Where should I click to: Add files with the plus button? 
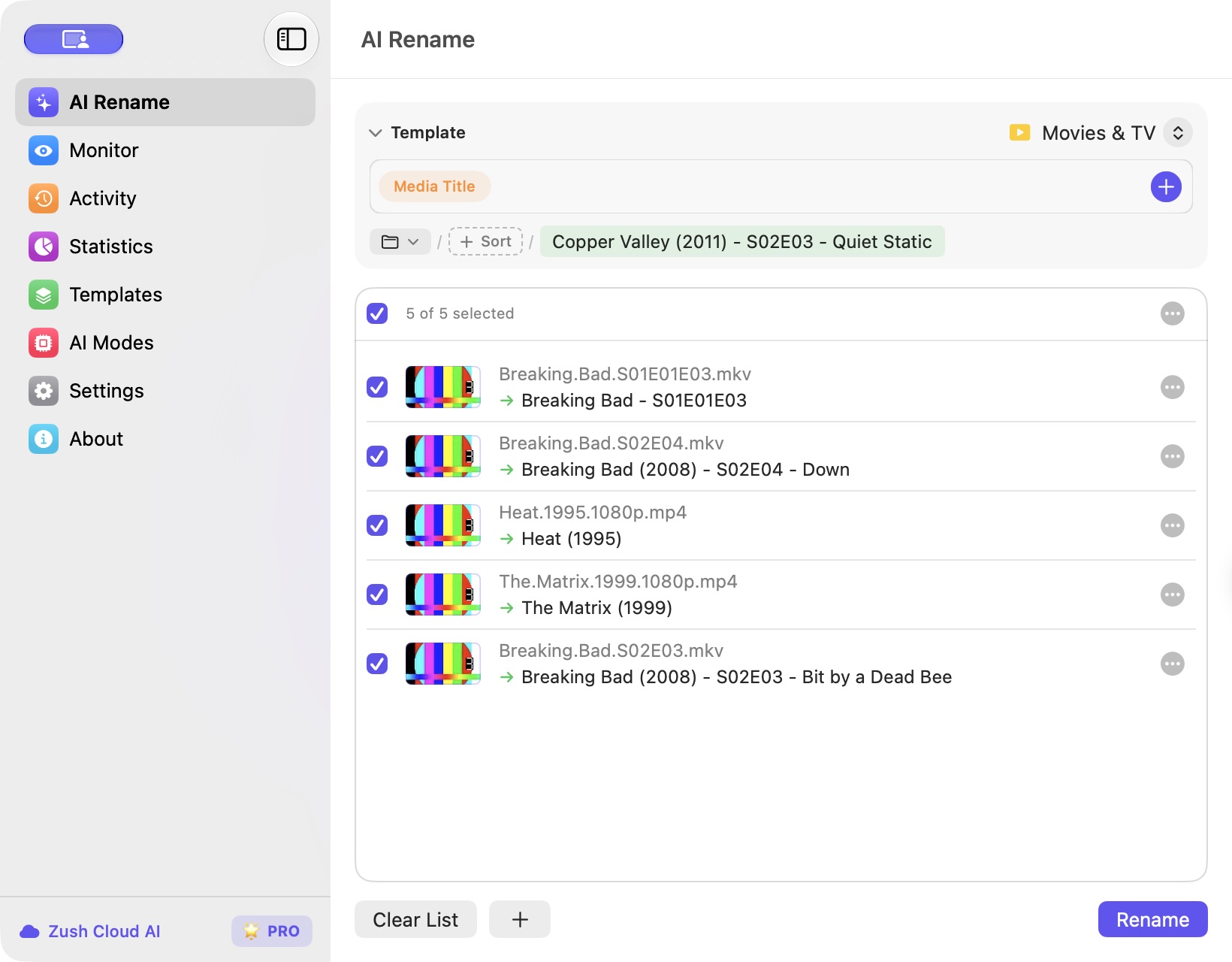coord(520,919)
